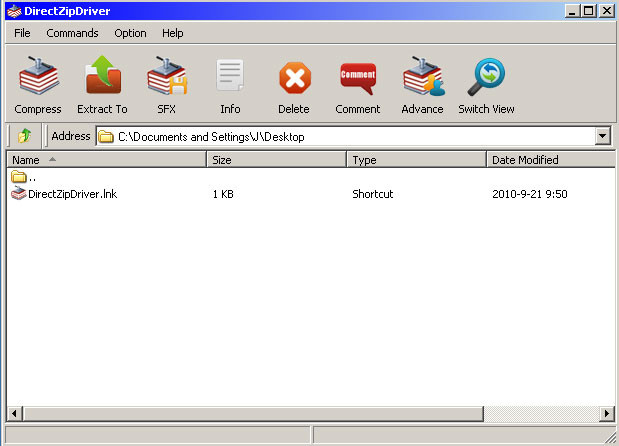Click the horizontal scrollbar right arrow
The image size is (619, 446).
click(606, 414)
